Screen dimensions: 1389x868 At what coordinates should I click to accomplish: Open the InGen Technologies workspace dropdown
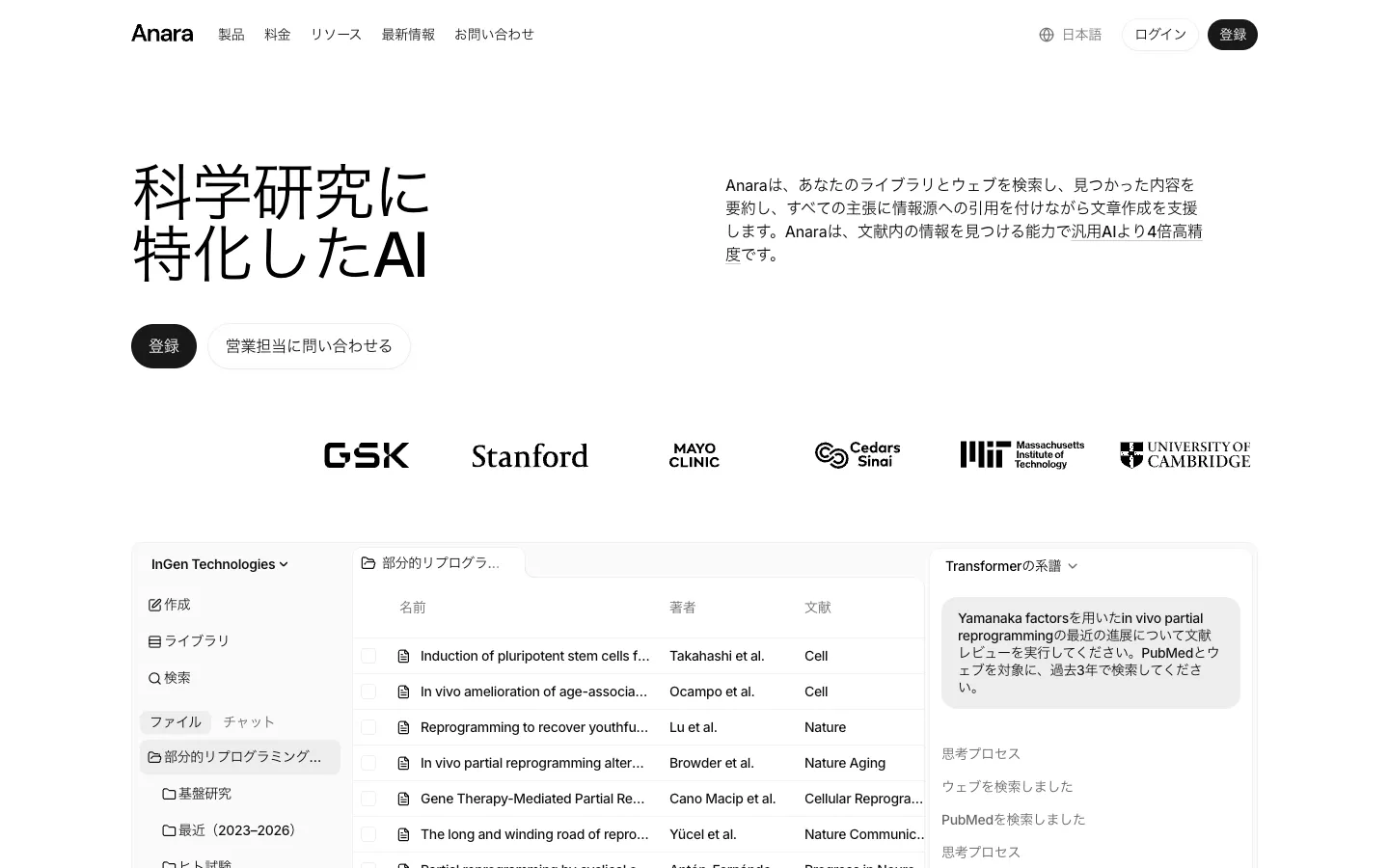220,564
